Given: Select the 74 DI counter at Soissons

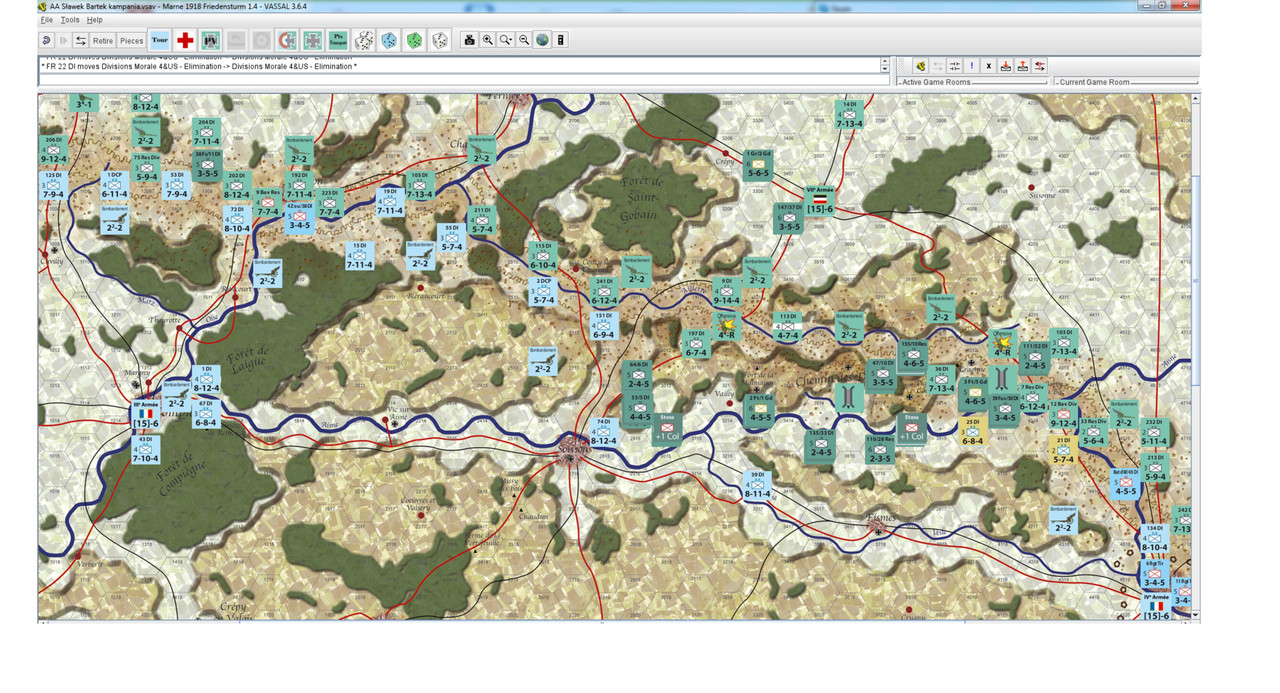Looking at the screenshot, I should click(x=603, y=433).
